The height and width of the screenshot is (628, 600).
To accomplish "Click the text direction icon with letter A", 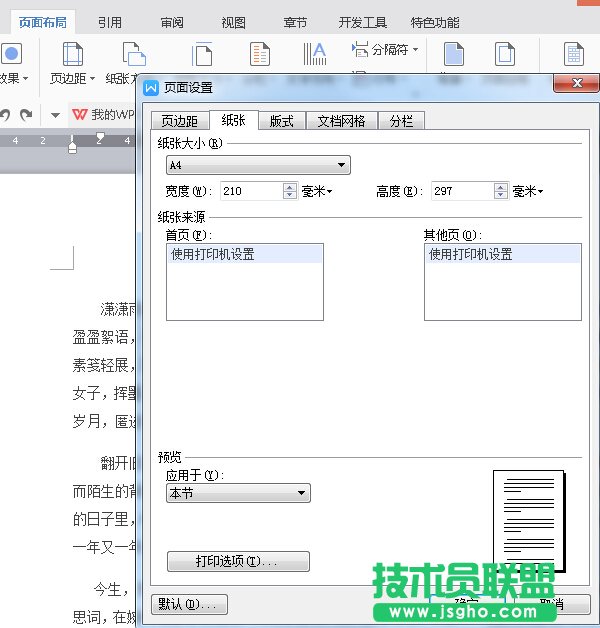I will coord(316,53).
